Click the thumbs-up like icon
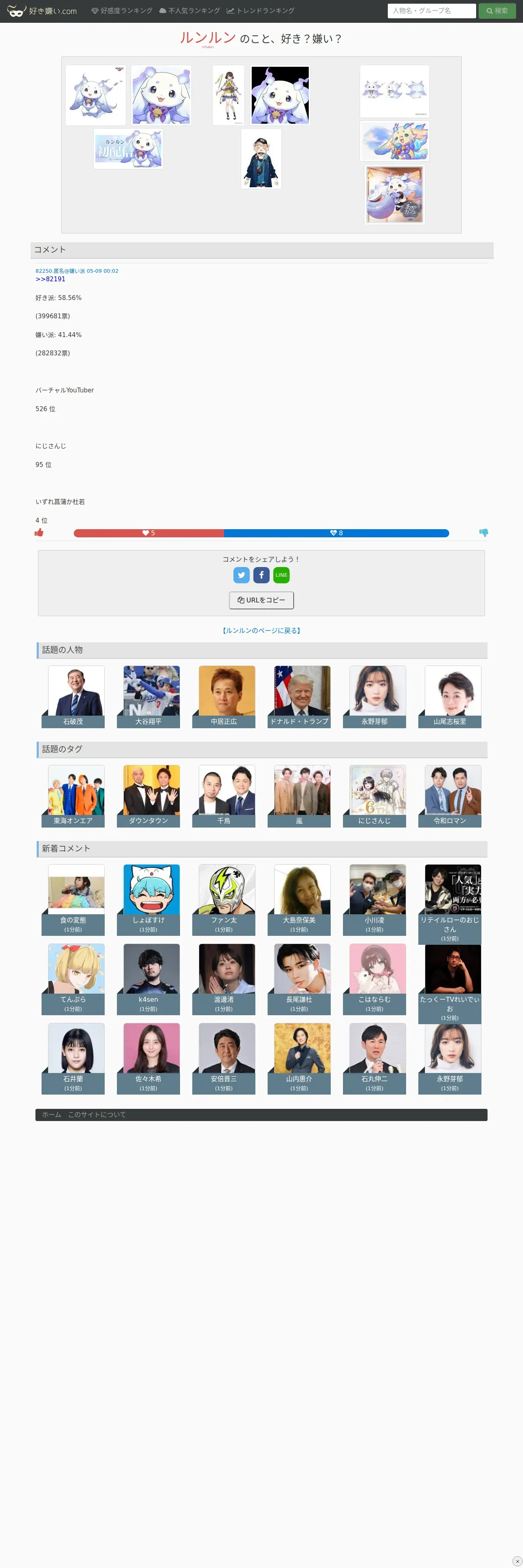 coord(39,532)
